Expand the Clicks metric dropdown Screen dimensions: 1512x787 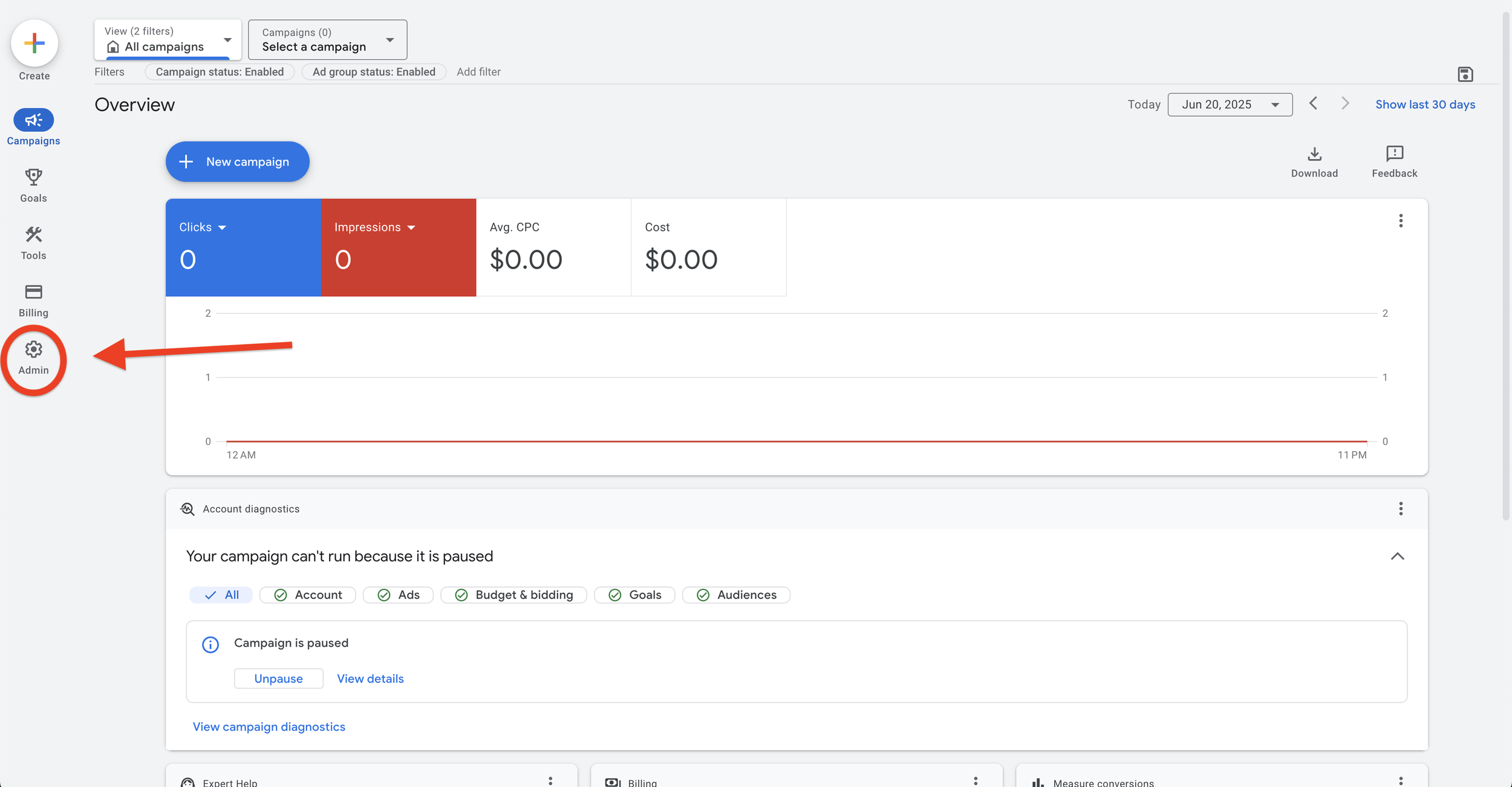point(223,227)
